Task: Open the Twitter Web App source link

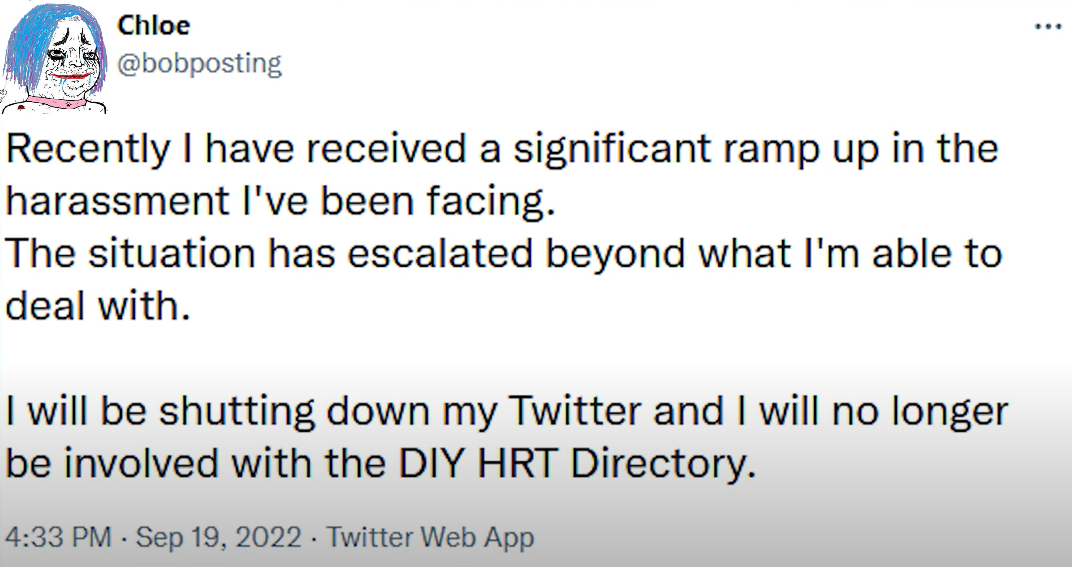Action: click(429, 537)
